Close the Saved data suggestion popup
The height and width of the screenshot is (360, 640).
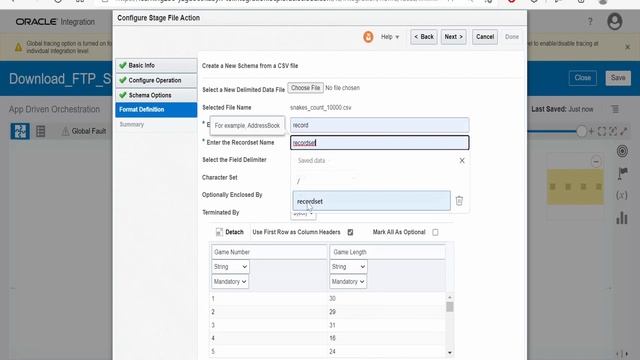pyautogui.click(x=462, y=160)
